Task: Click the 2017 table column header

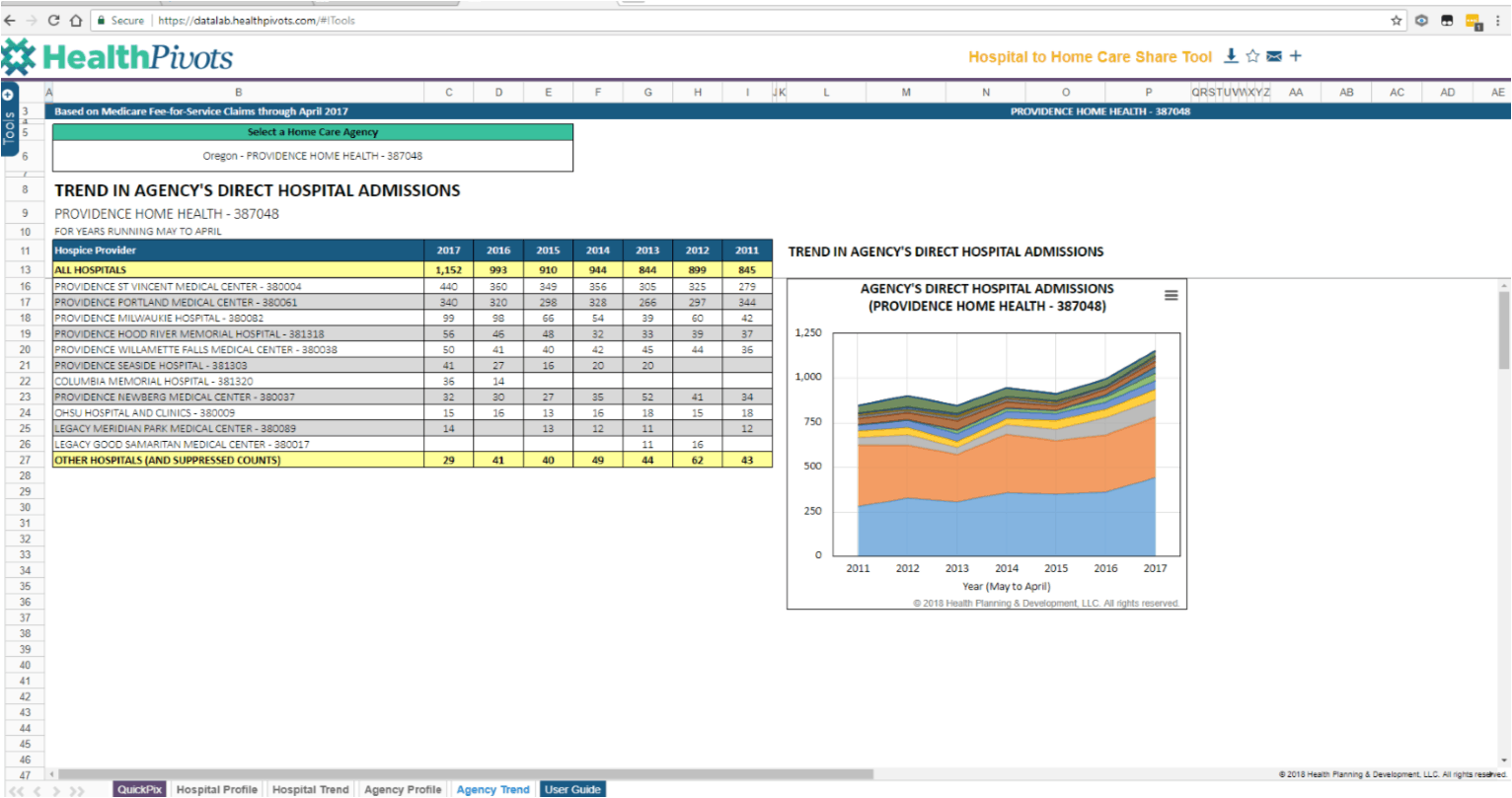Action: pos(449,251)
